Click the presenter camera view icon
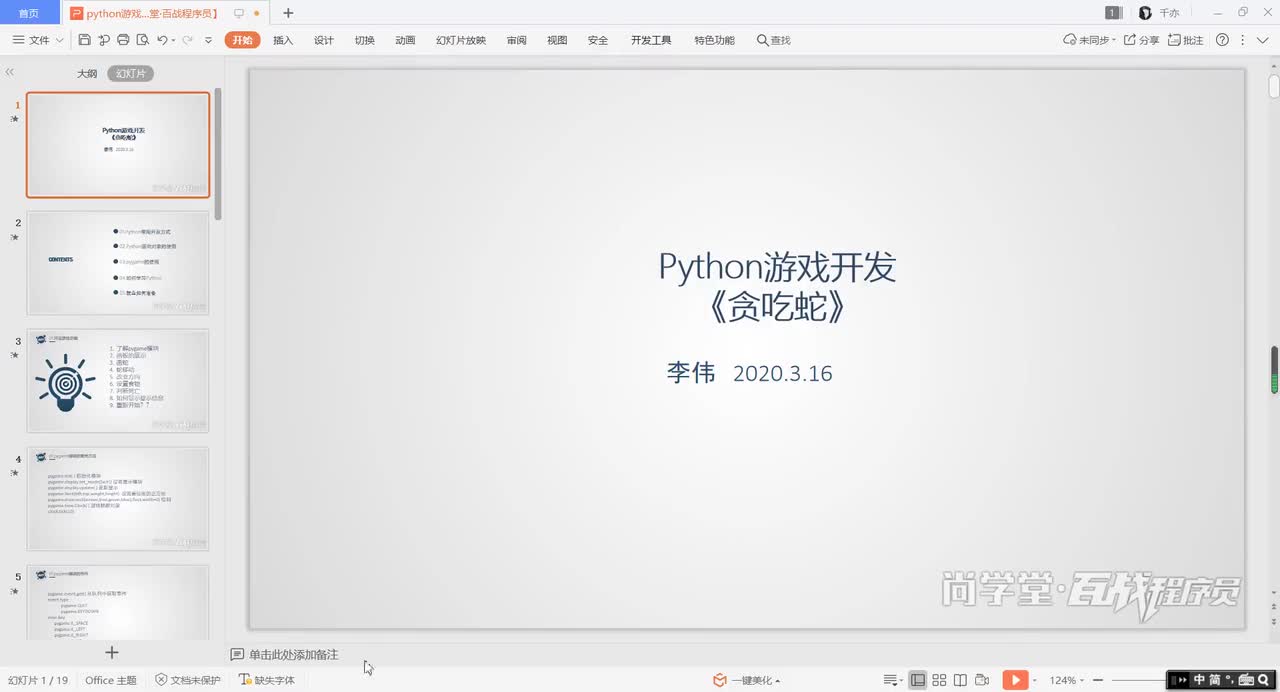The width and height of the screenshot is (1280, 692). coord(982,680)
